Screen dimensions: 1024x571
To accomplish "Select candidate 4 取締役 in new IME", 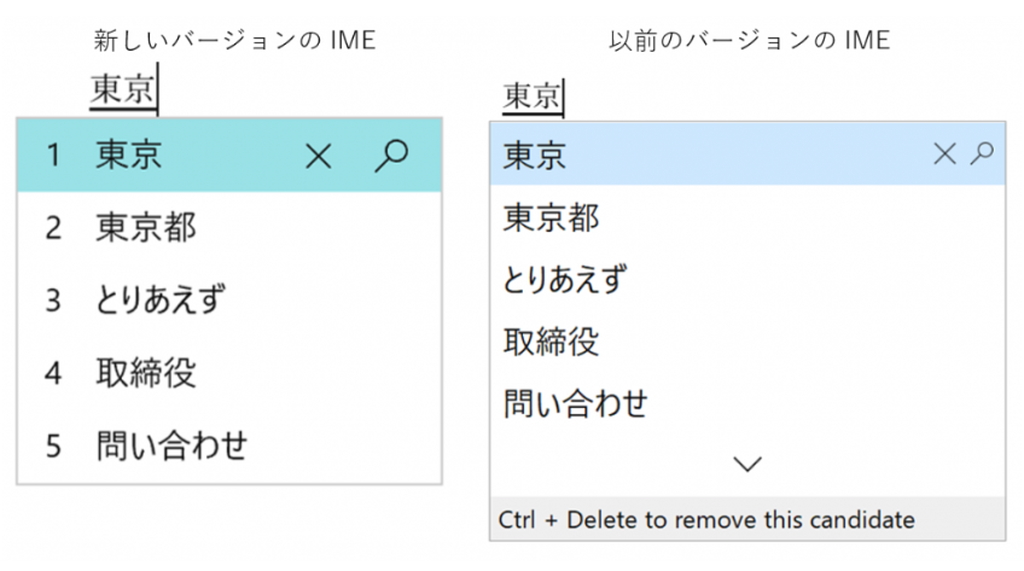I will coord(229,373).
